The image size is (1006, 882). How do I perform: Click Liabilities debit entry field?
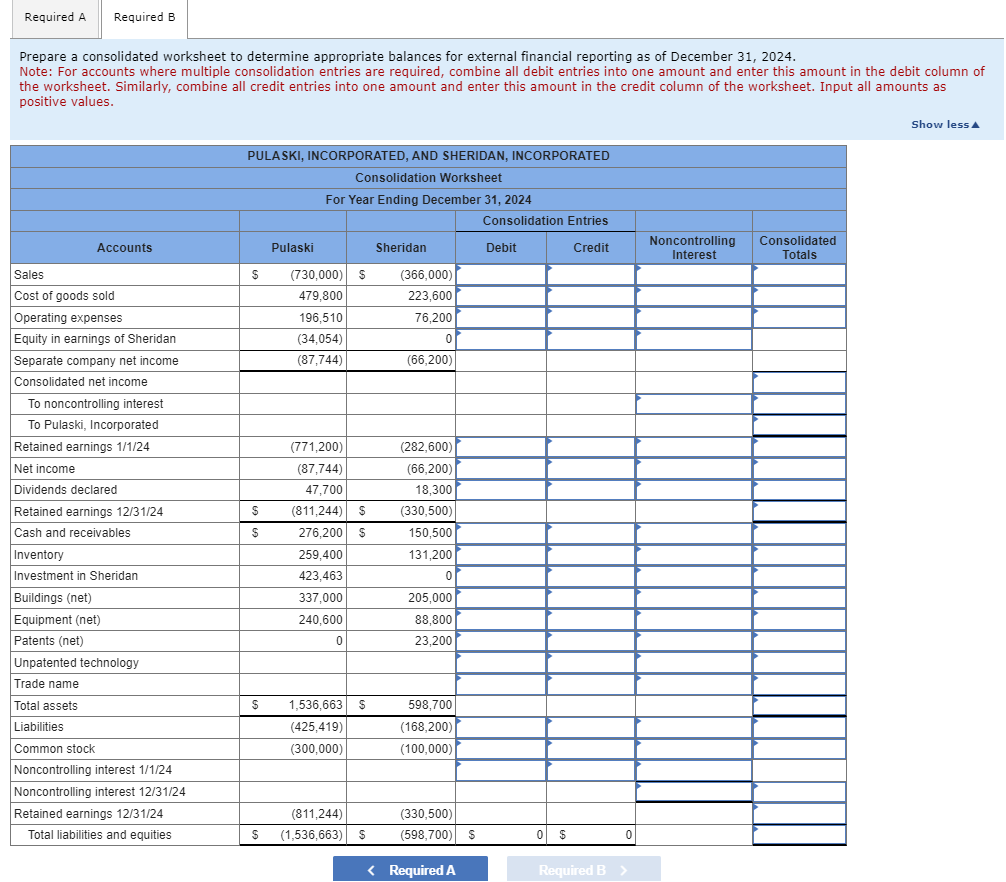click(501, 727)
